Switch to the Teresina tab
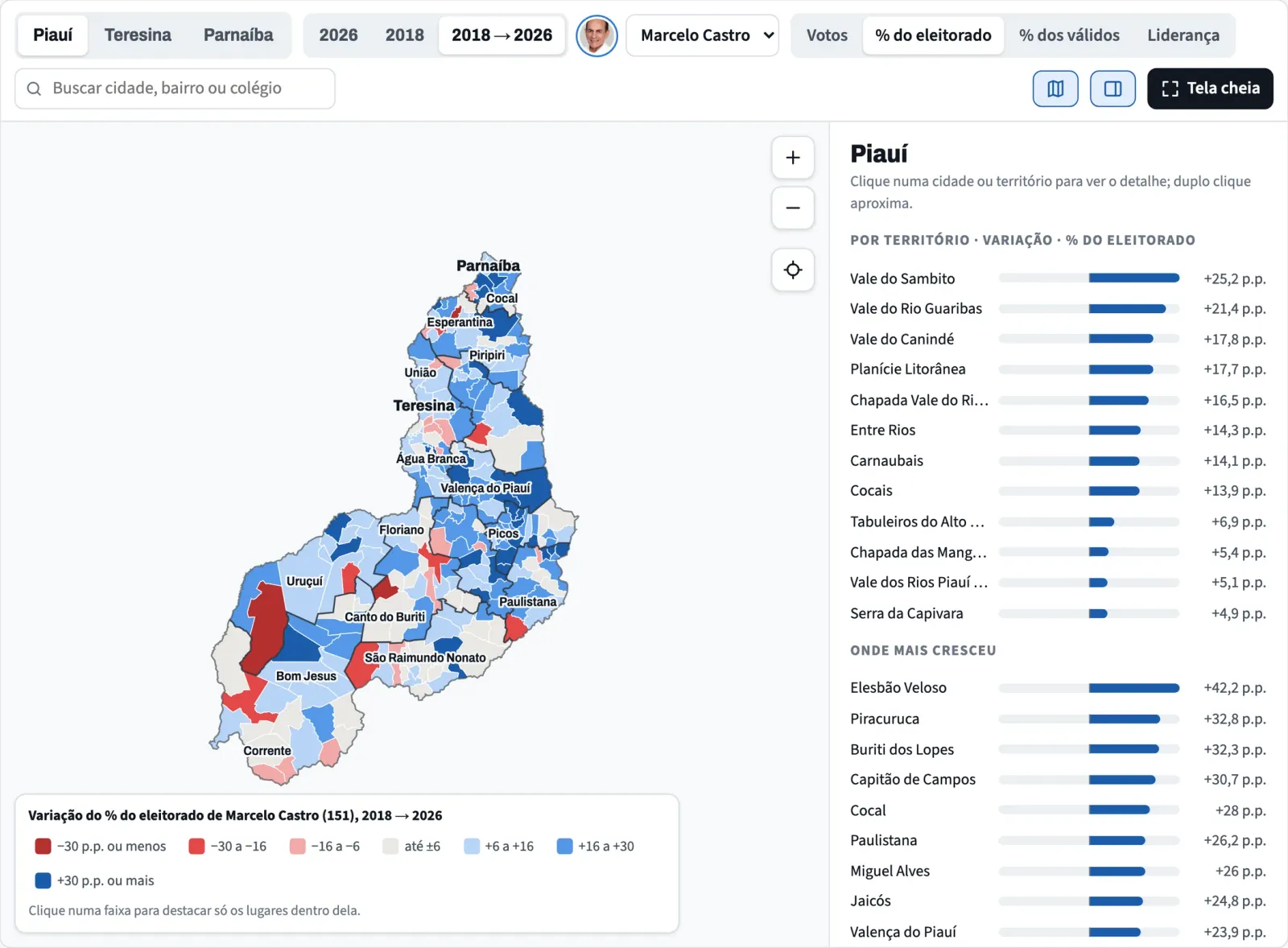The height and width of the screenshot is (948, 1288). (x=138, y=35)
